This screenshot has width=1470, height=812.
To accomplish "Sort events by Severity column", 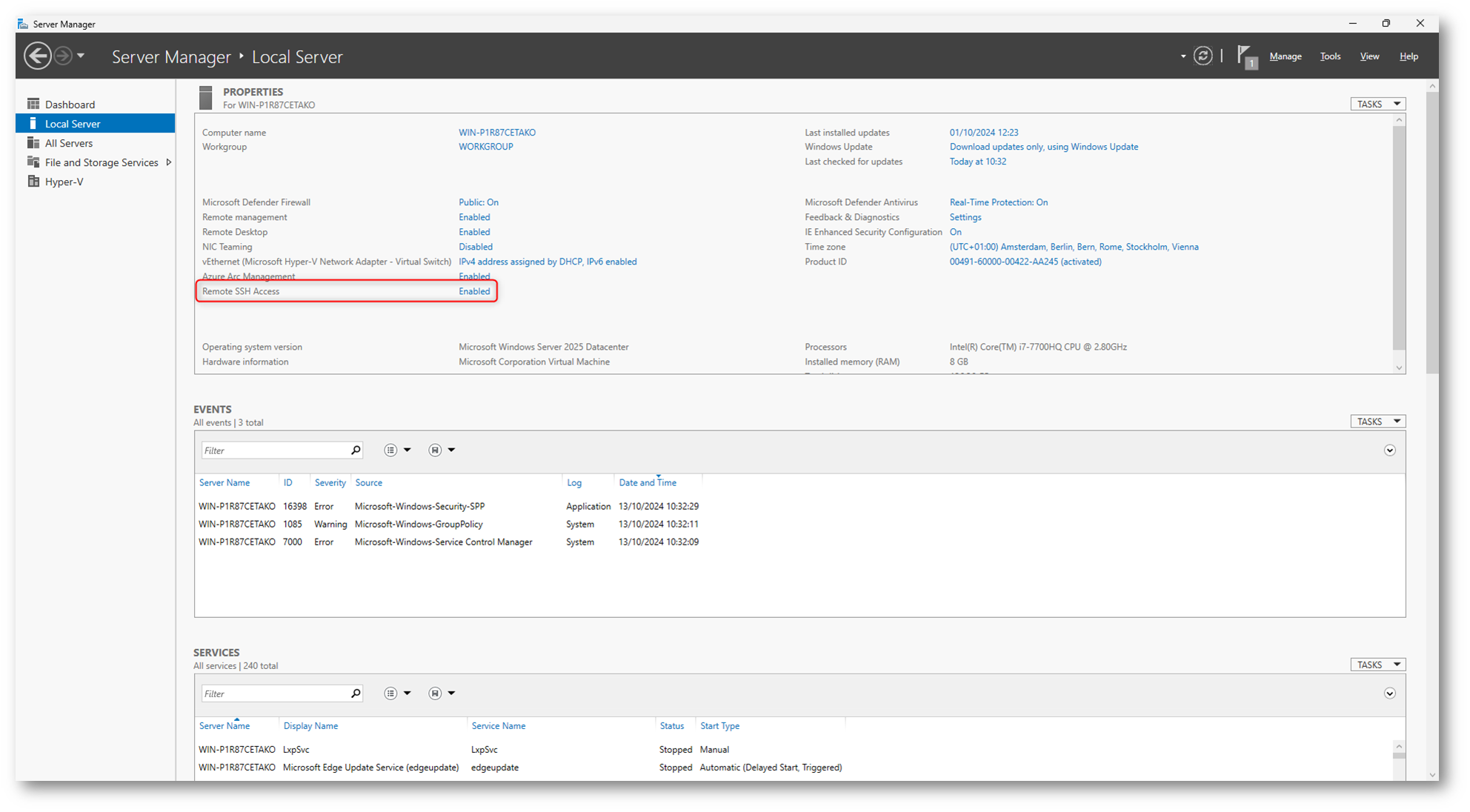I will [x=330, y=483].
